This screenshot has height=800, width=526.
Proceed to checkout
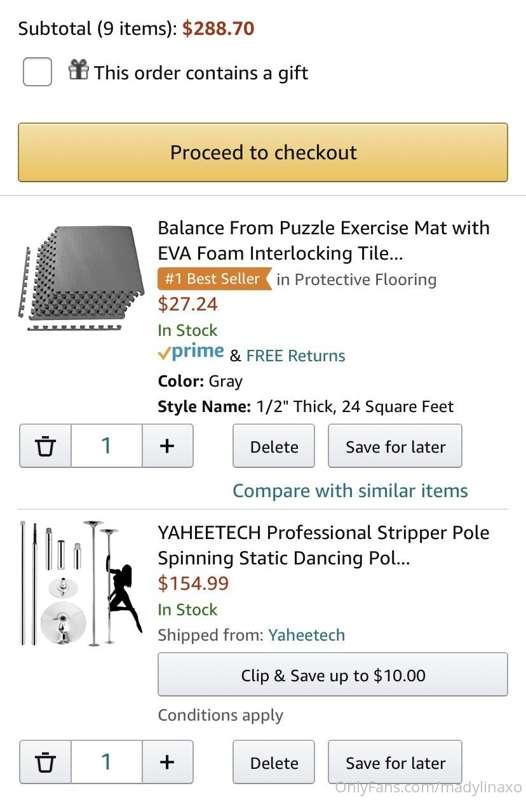[x=263, y=152]
